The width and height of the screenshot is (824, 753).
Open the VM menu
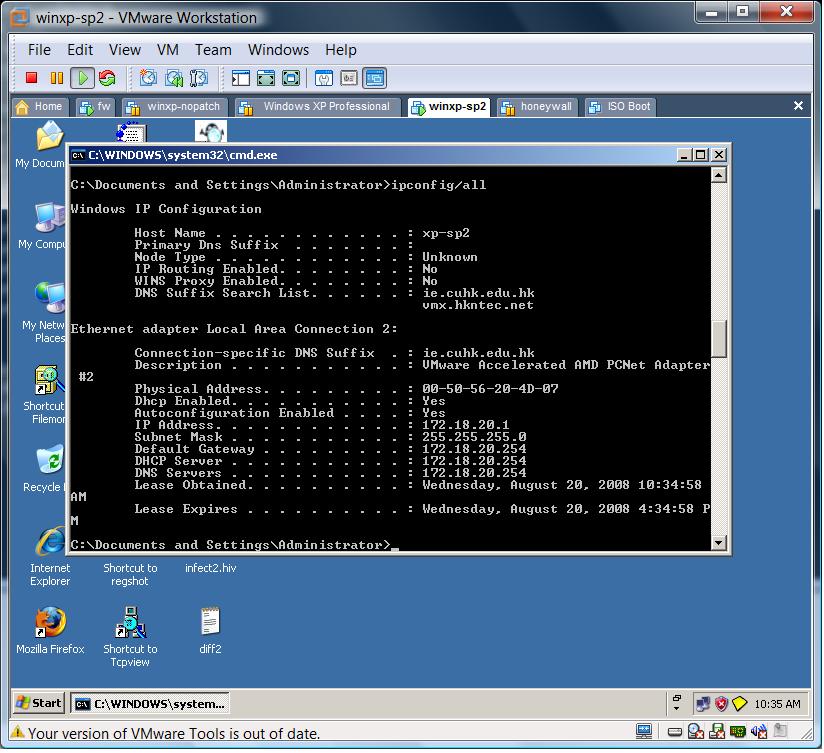click(168, 50)
